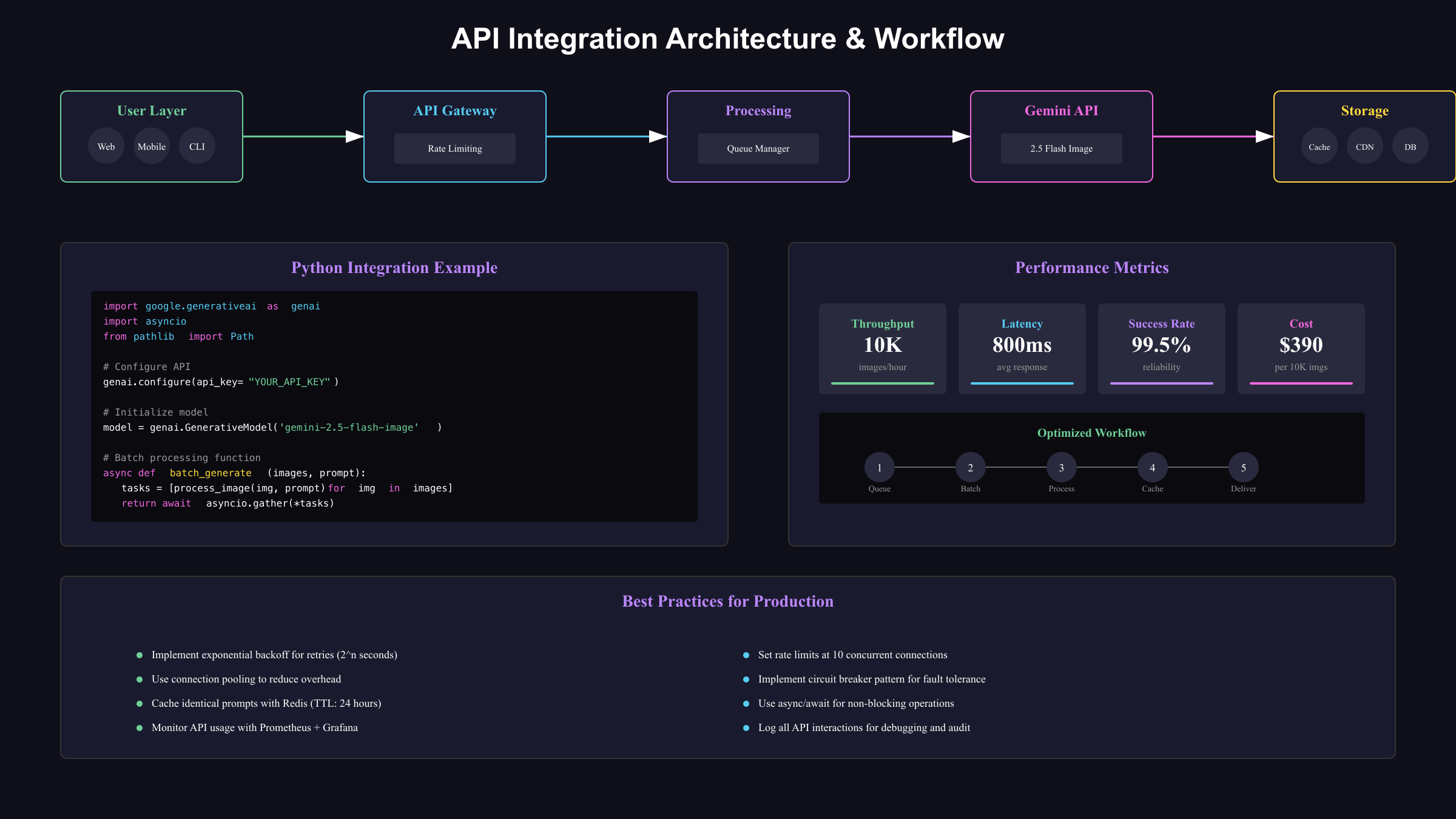Screen dimensions: 1456x819
Task: Click the 'from pathlib import Path' line
Action: (178, 337)
